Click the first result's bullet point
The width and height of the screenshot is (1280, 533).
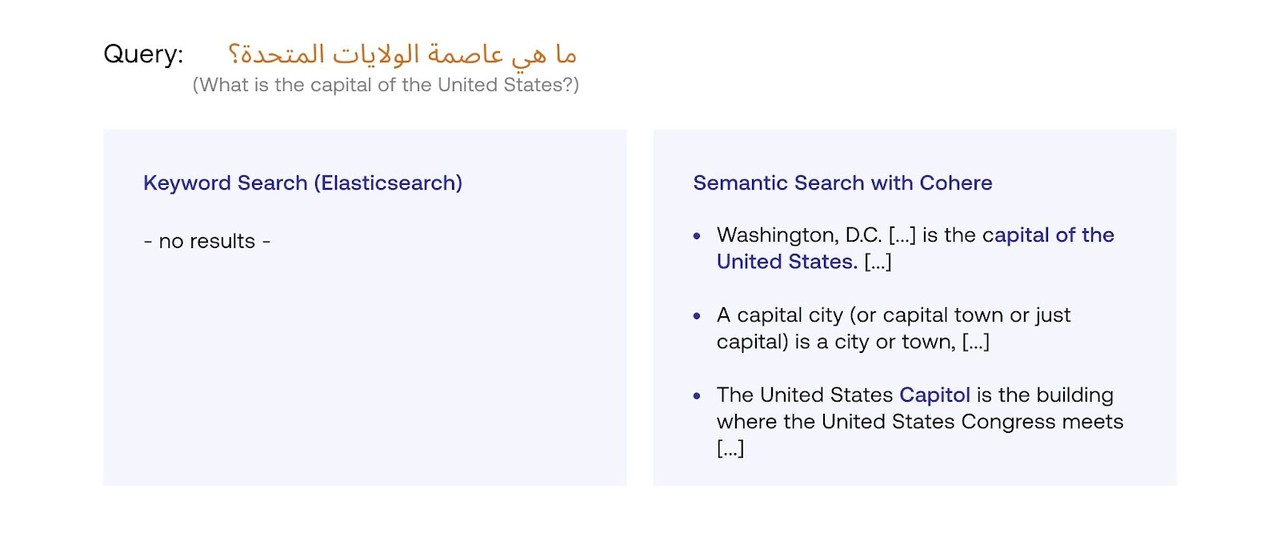[x=697, y=236]
